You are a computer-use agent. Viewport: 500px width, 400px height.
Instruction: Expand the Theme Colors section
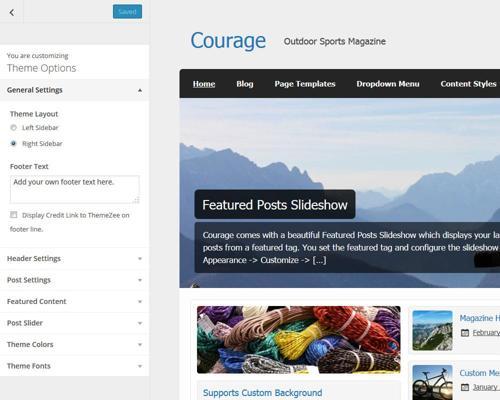(x=74, y=344)
